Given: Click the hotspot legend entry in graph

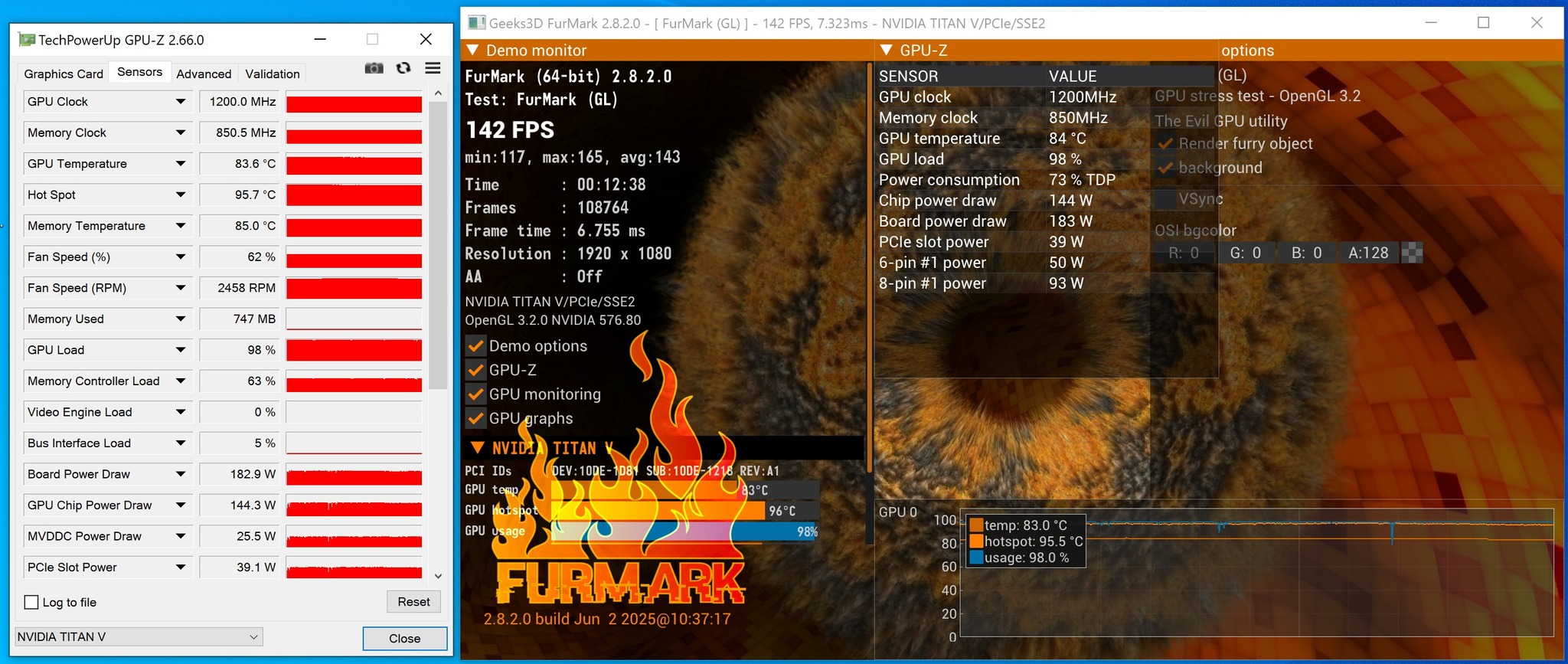Looking at the screenshot, I should click(x=1026, y=541).
